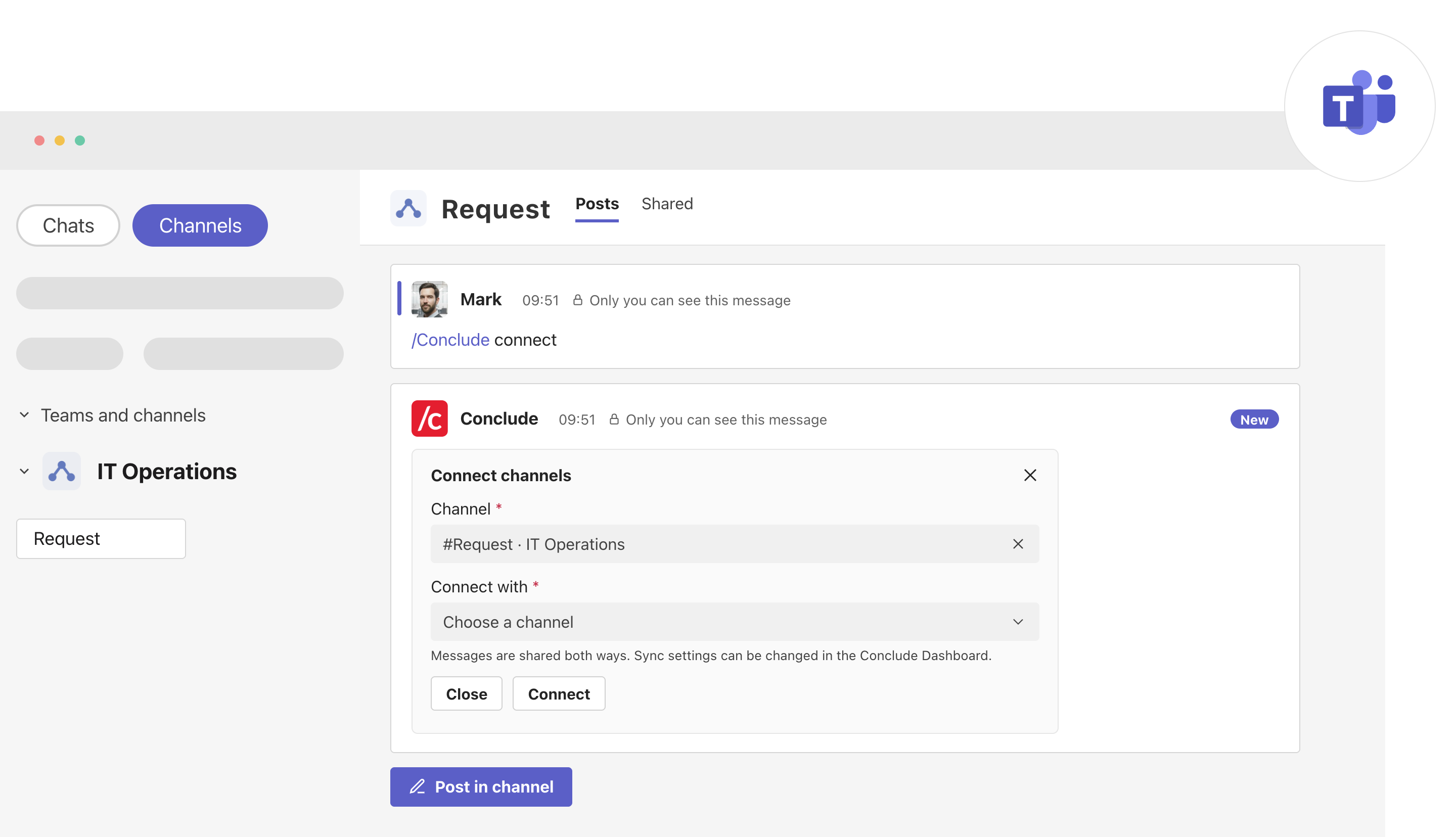Click the Request channel title
The image size is (1456, 837).
point(495,209)
